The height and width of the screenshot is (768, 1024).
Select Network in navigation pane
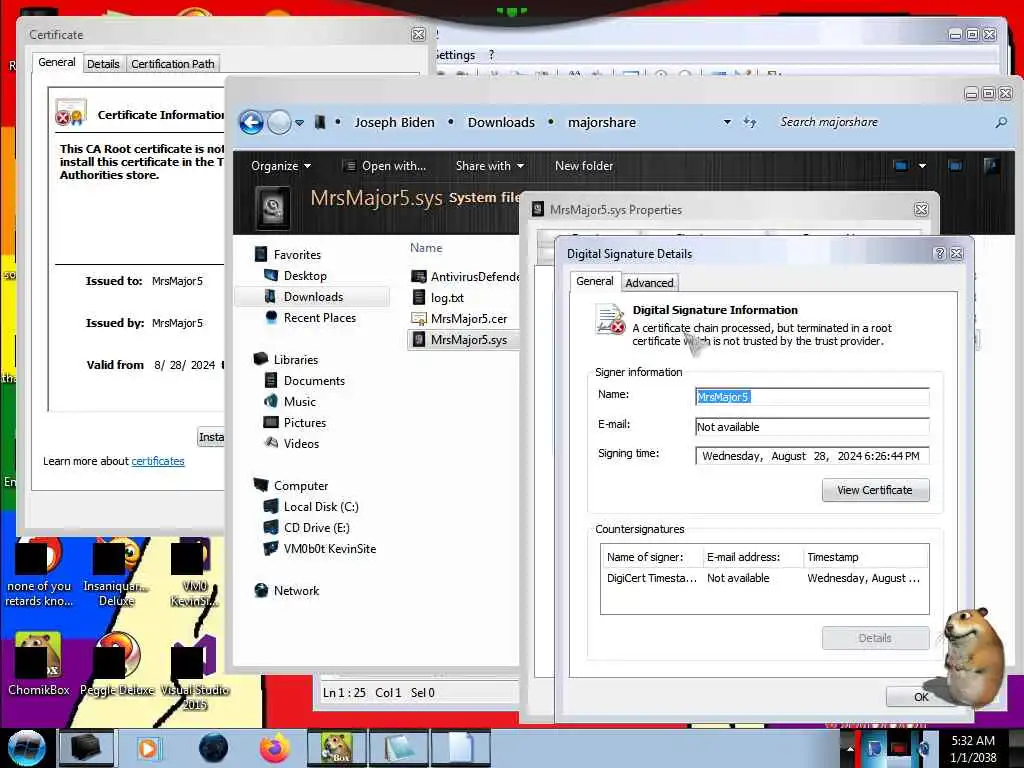296,590
